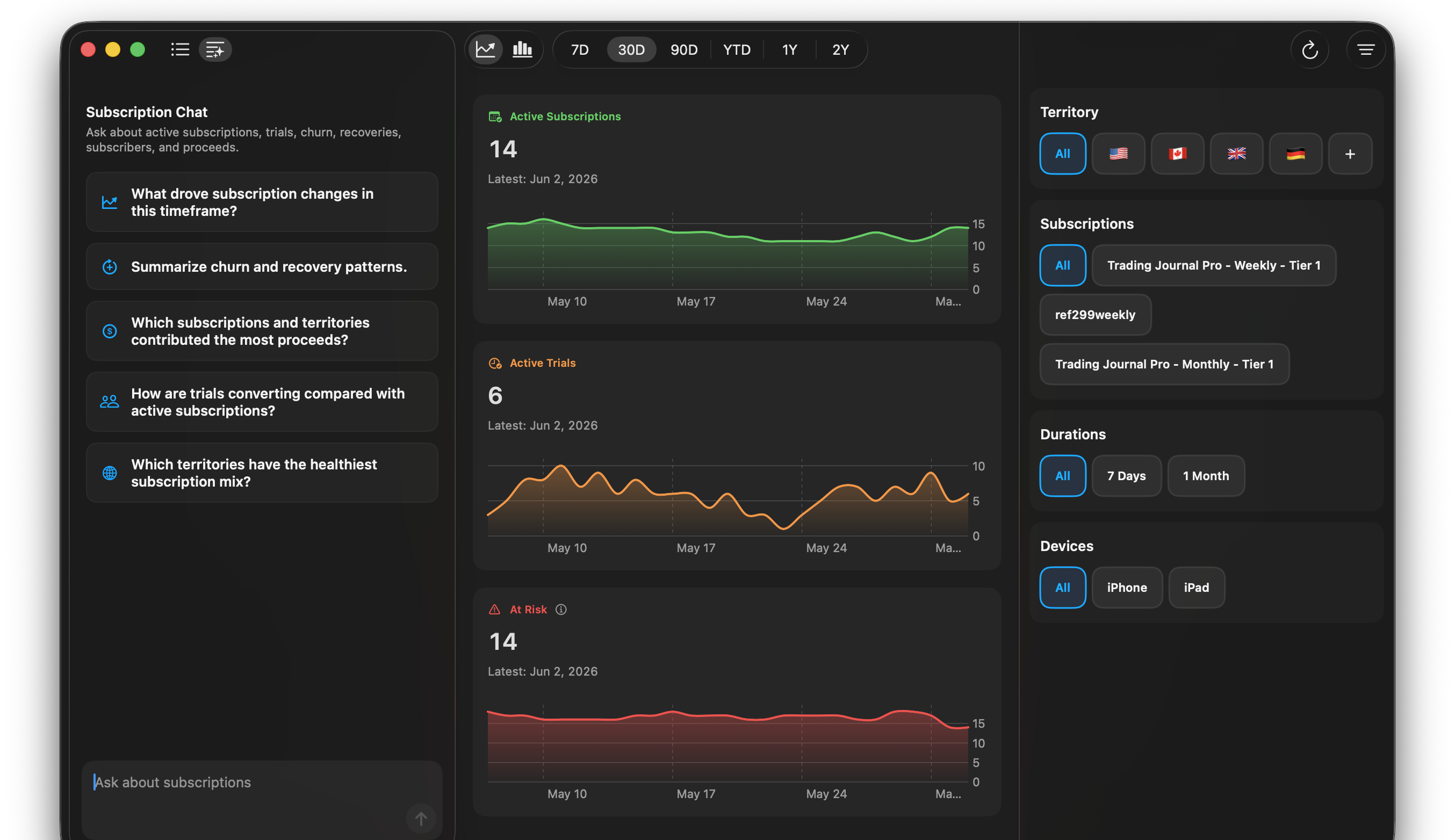Filter by Trading Journal Pro Monthly Tier 1
The height and width of the screenshot is (840, 1455).
pos(1164,364)
